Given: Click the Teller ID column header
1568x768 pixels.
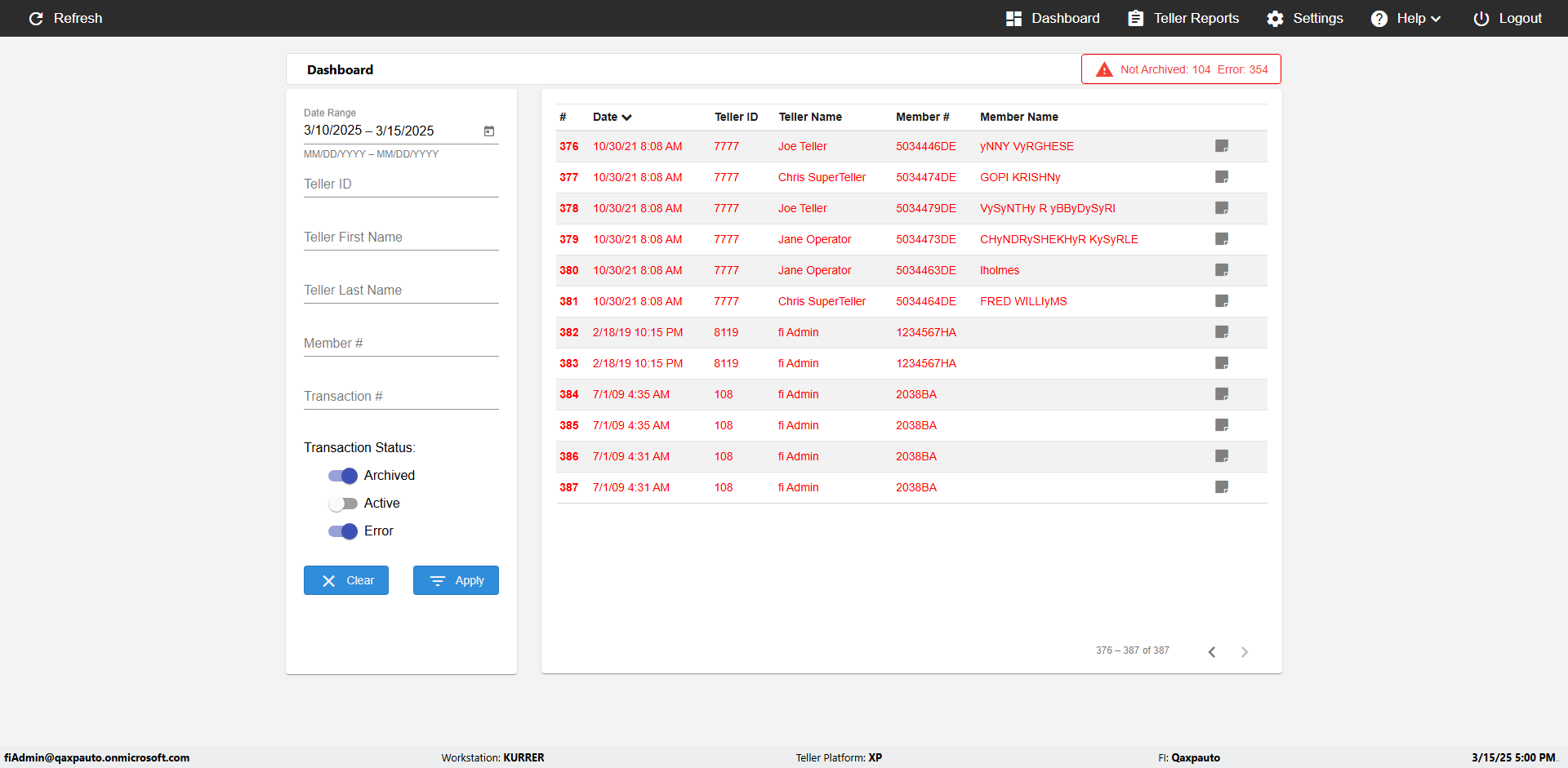Looking at the screenshot, I should coord(736,118).
